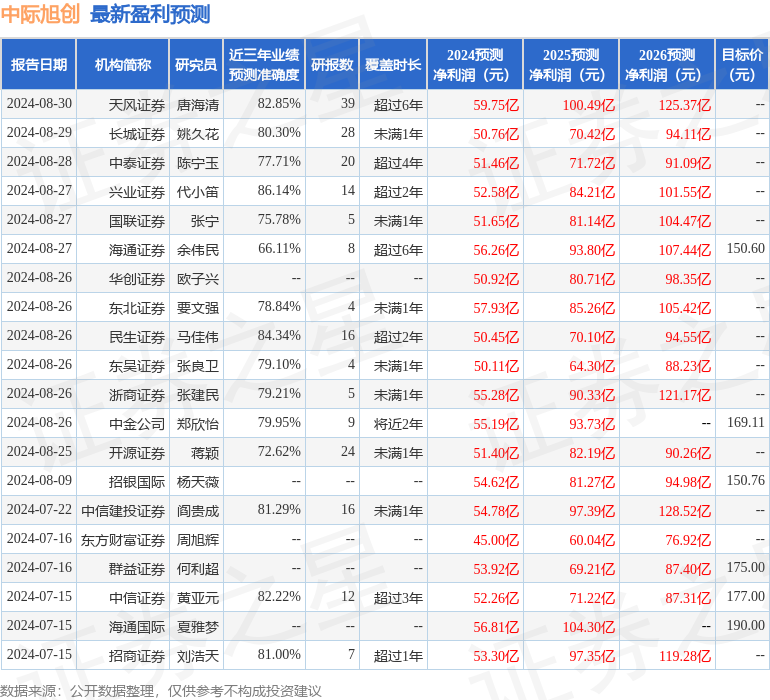Click the 121.17亿 forecast value
Viewport: 770px width, 700px height.
tap(685, 394)
